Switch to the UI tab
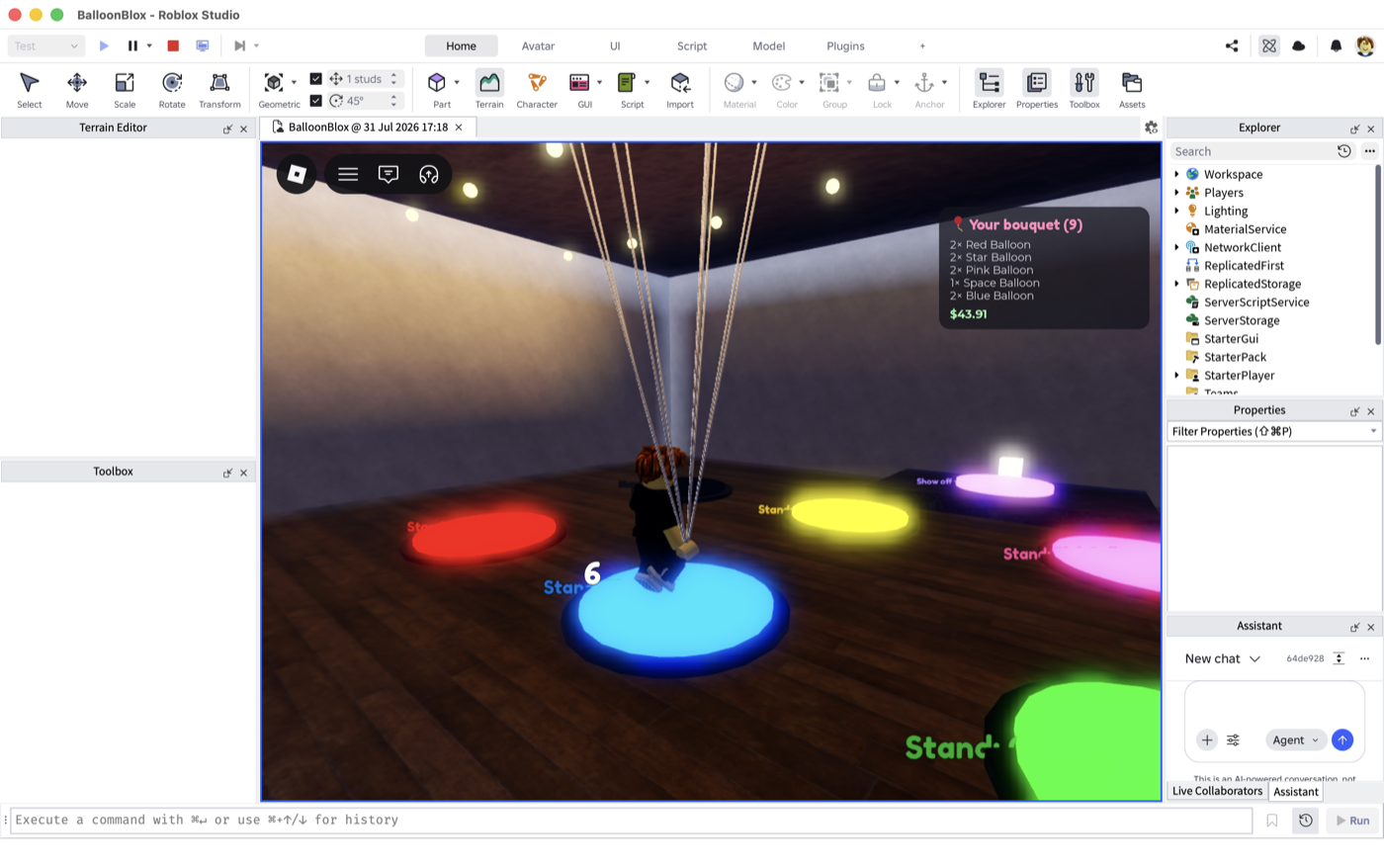This screenshot has width=1384, height=868. [x=615, y=45]
